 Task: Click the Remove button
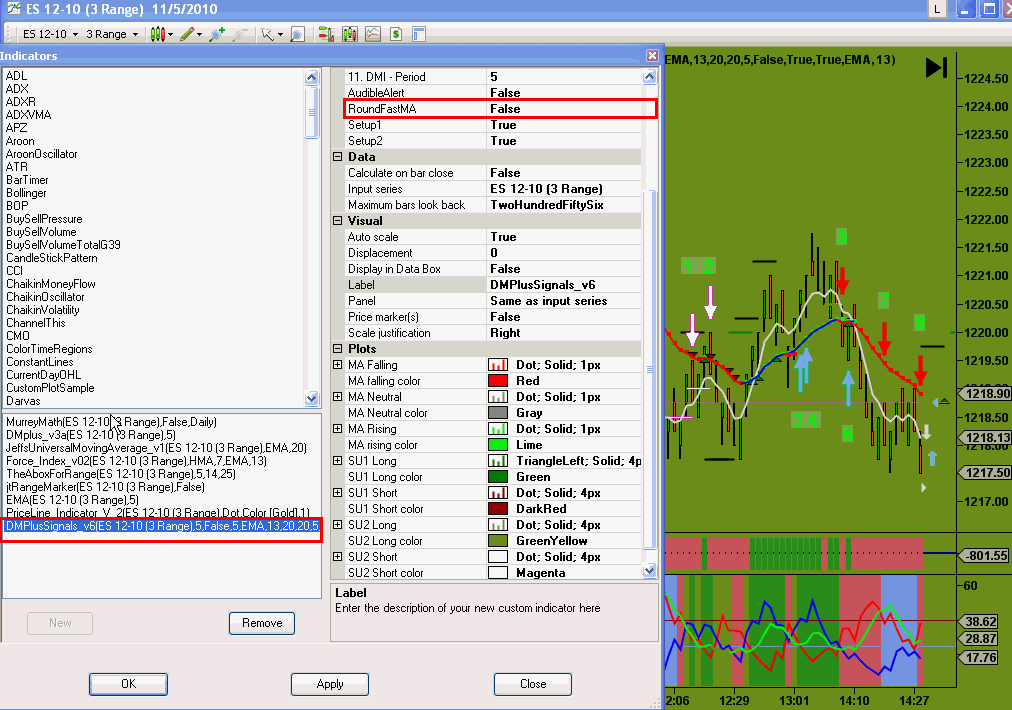261,623
